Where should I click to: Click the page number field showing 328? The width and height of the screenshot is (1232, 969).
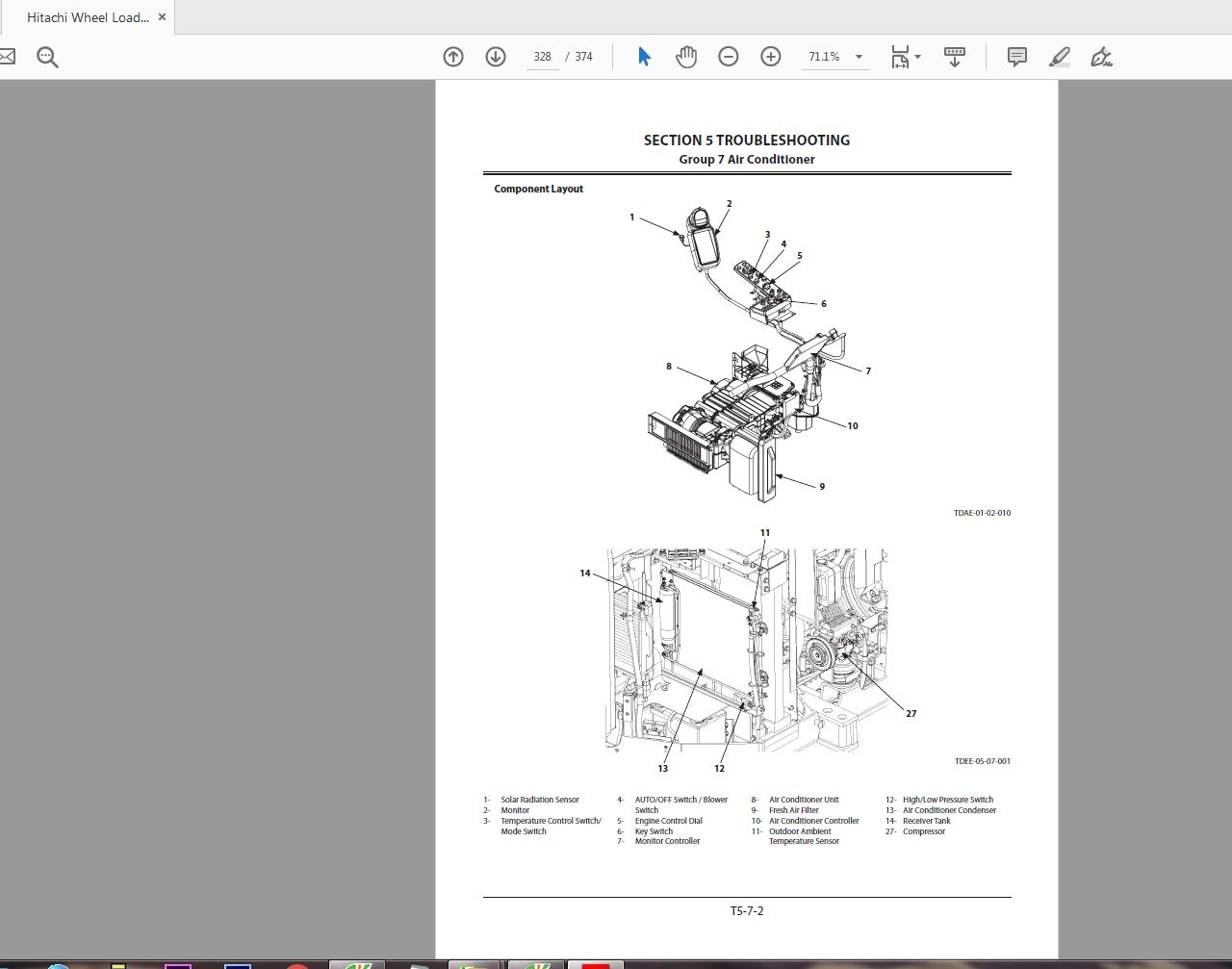coord(543,57)
